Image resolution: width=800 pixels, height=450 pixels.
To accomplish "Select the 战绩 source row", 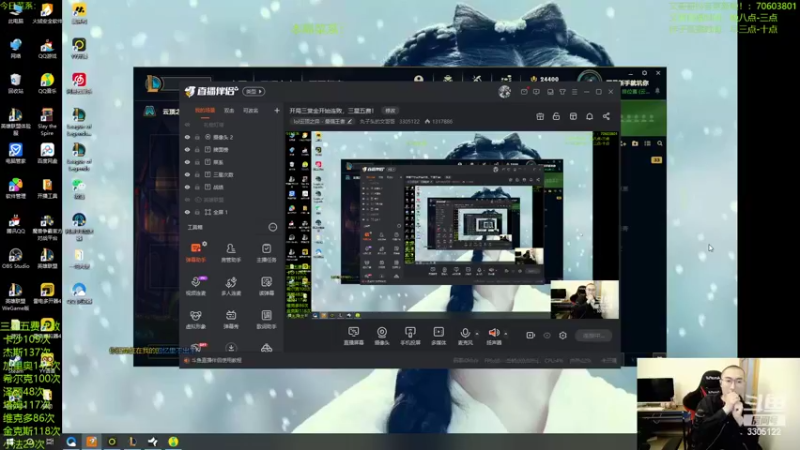I will [232, 187].
